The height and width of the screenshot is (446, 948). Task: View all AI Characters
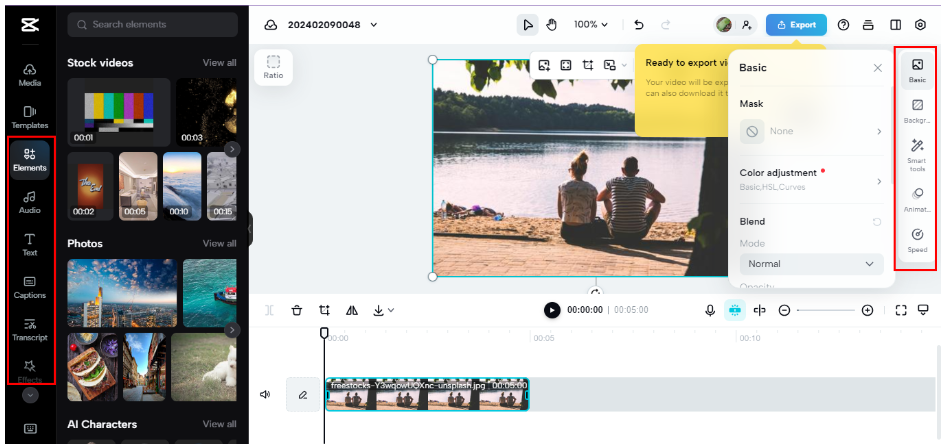(219, 424)
